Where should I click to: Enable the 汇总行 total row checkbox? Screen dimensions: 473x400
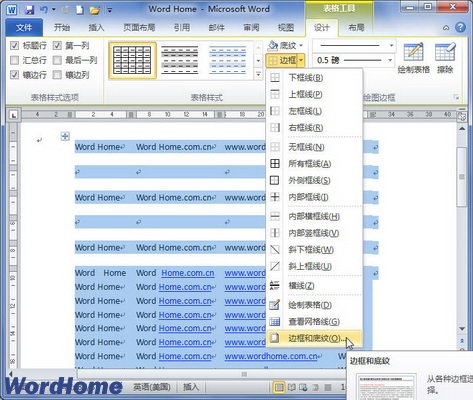[x=14, y=60]
